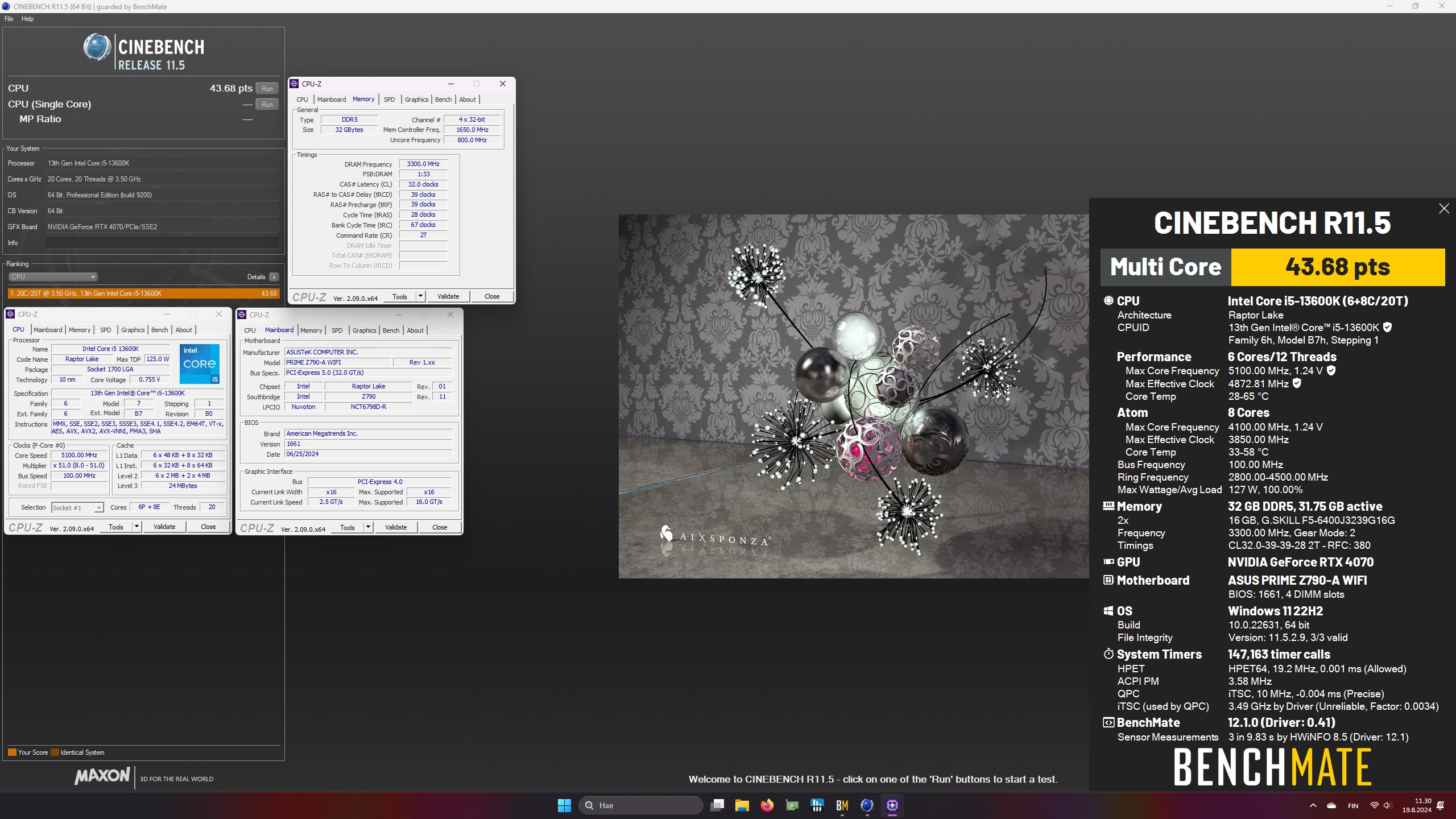Click the Mainboard tab in Memory CPU-Z window
This screenshot has width=1456, height=819.
click(x=331, y=100)
